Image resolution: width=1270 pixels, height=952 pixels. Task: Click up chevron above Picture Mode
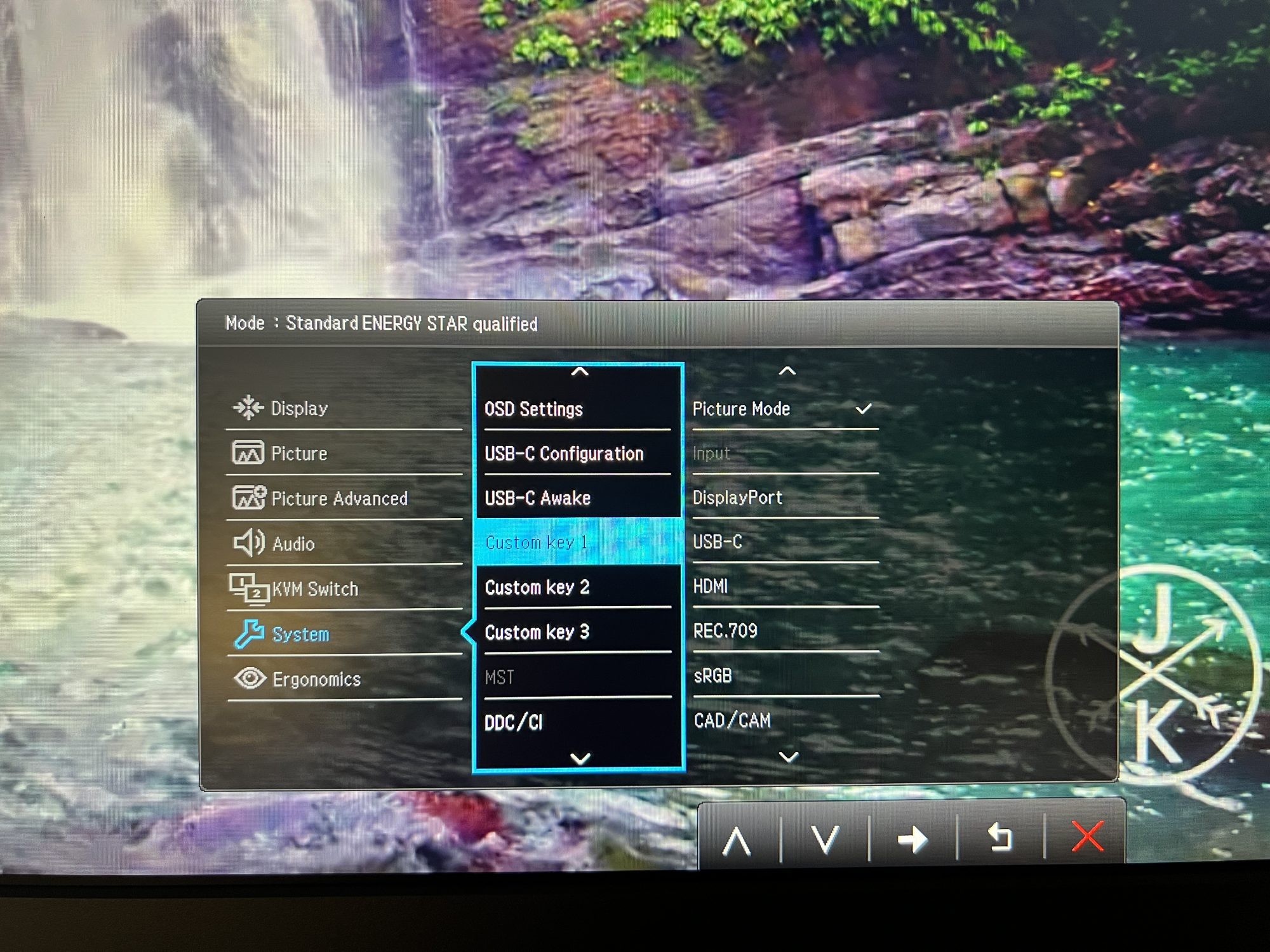coord(787,371)
